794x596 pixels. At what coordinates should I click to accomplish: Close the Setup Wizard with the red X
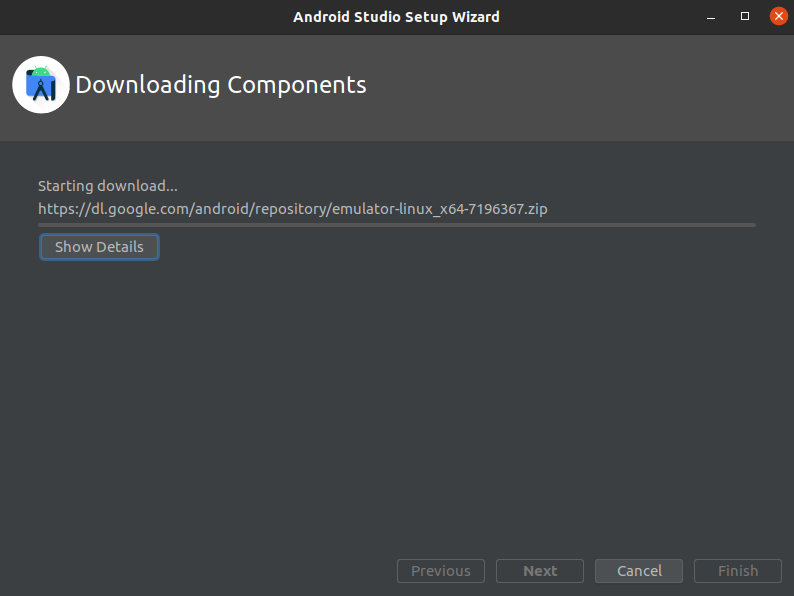(x=779, y=16)
